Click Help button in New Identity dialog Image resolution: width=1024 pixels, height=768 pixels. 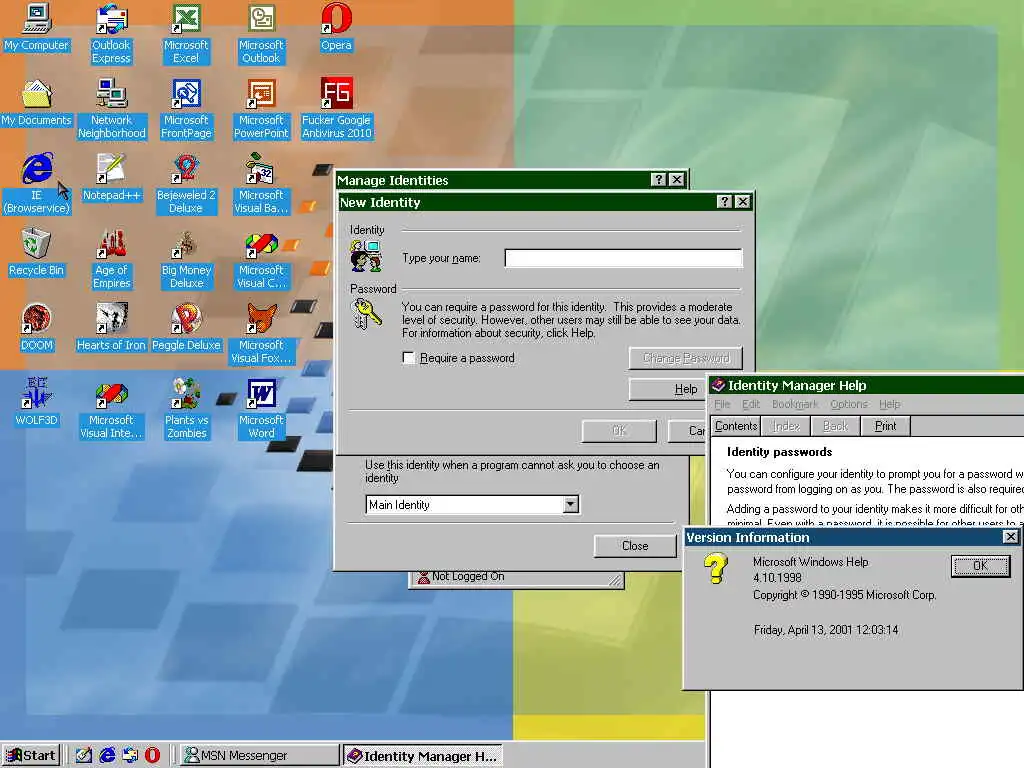pos(667,389)
